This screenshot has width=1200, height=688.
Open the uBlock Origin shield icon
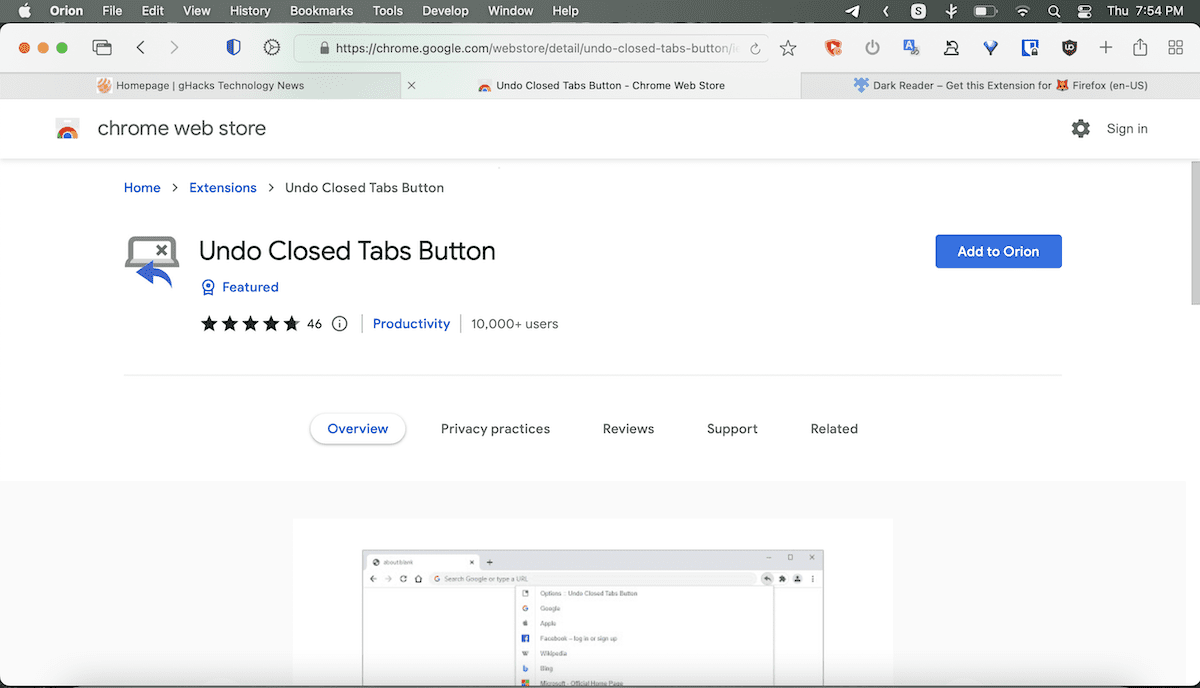[1069, 47]
